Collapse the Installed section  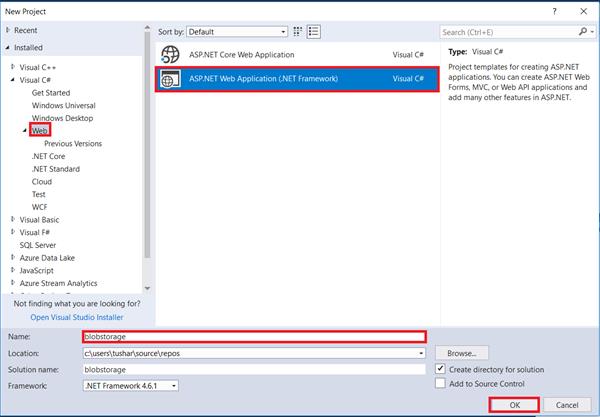(x=7, y=46)
